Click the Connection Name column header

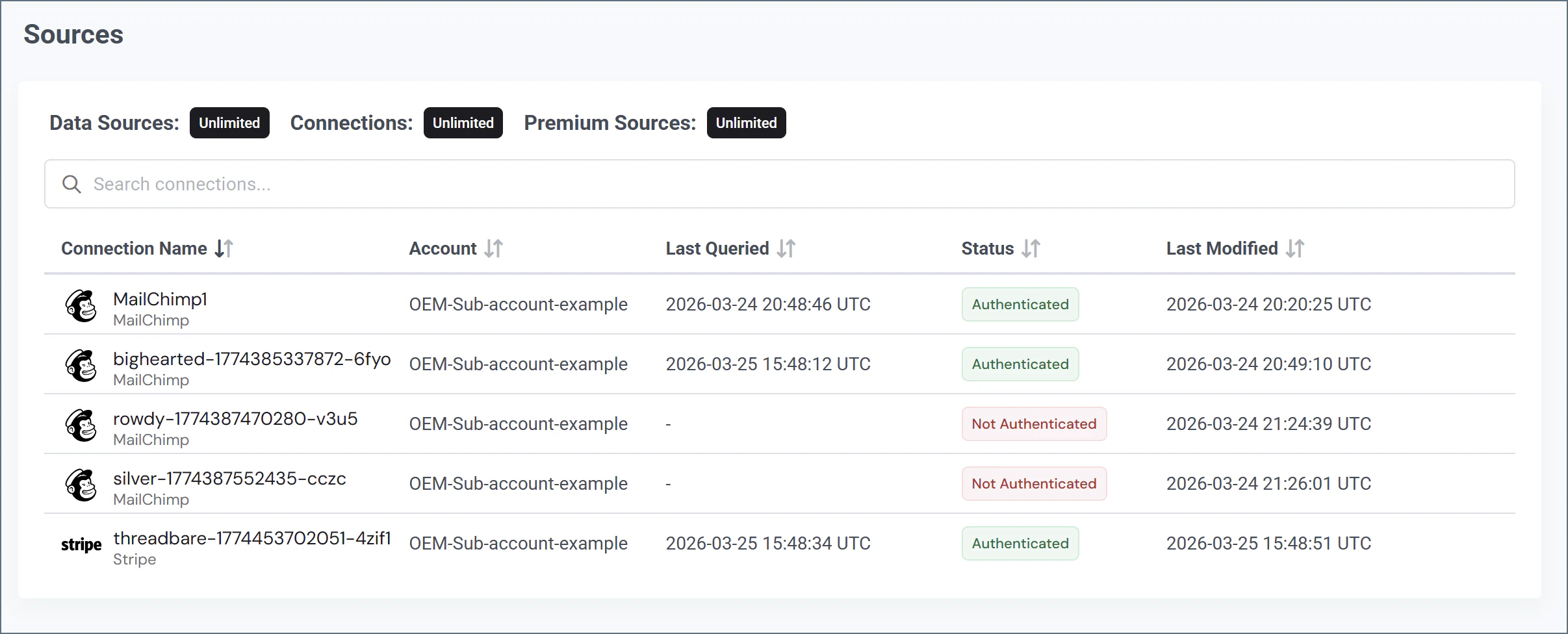coord(134,248)
